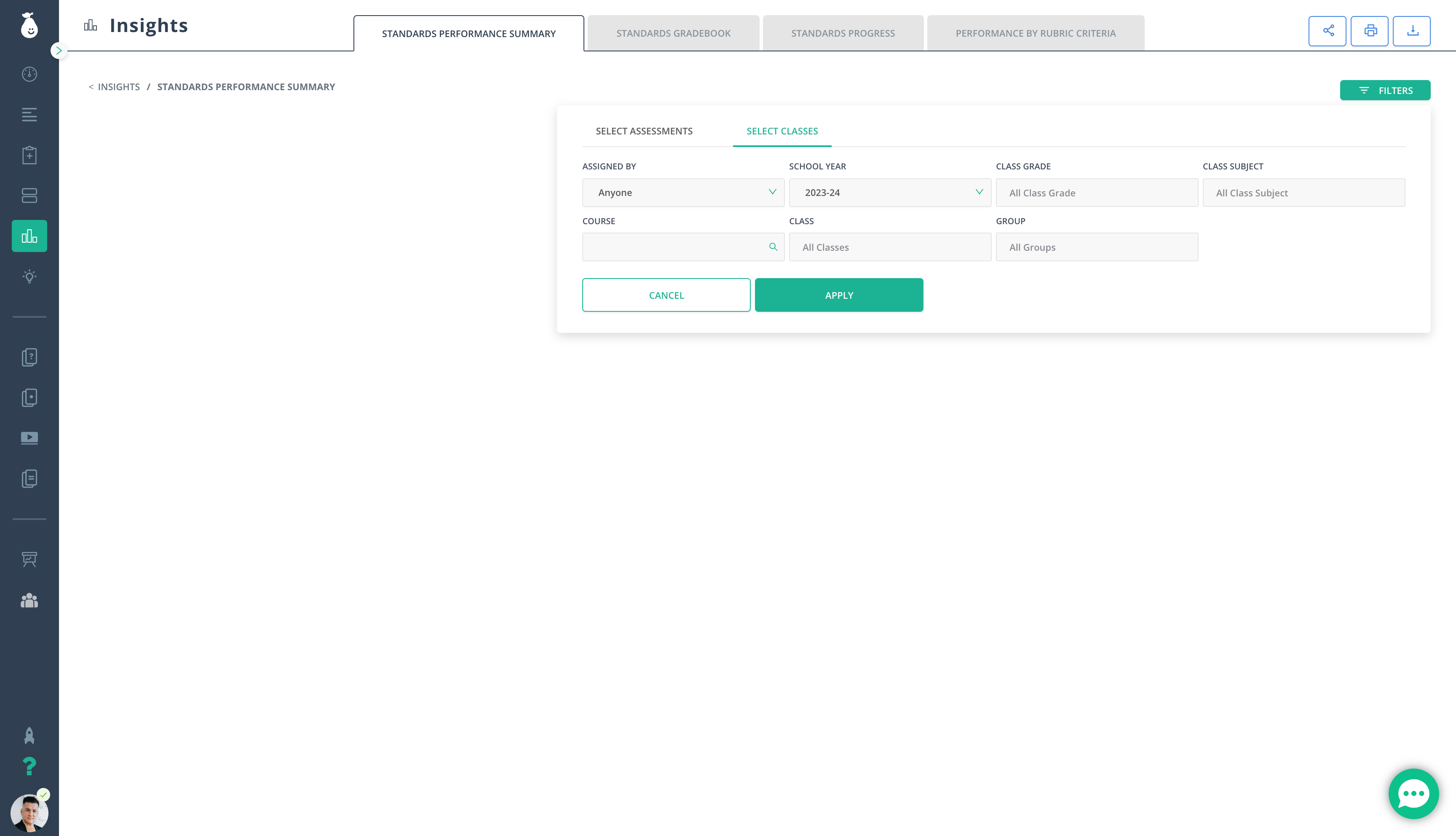Open the All Class Subject dropdown

[1303, 192]
